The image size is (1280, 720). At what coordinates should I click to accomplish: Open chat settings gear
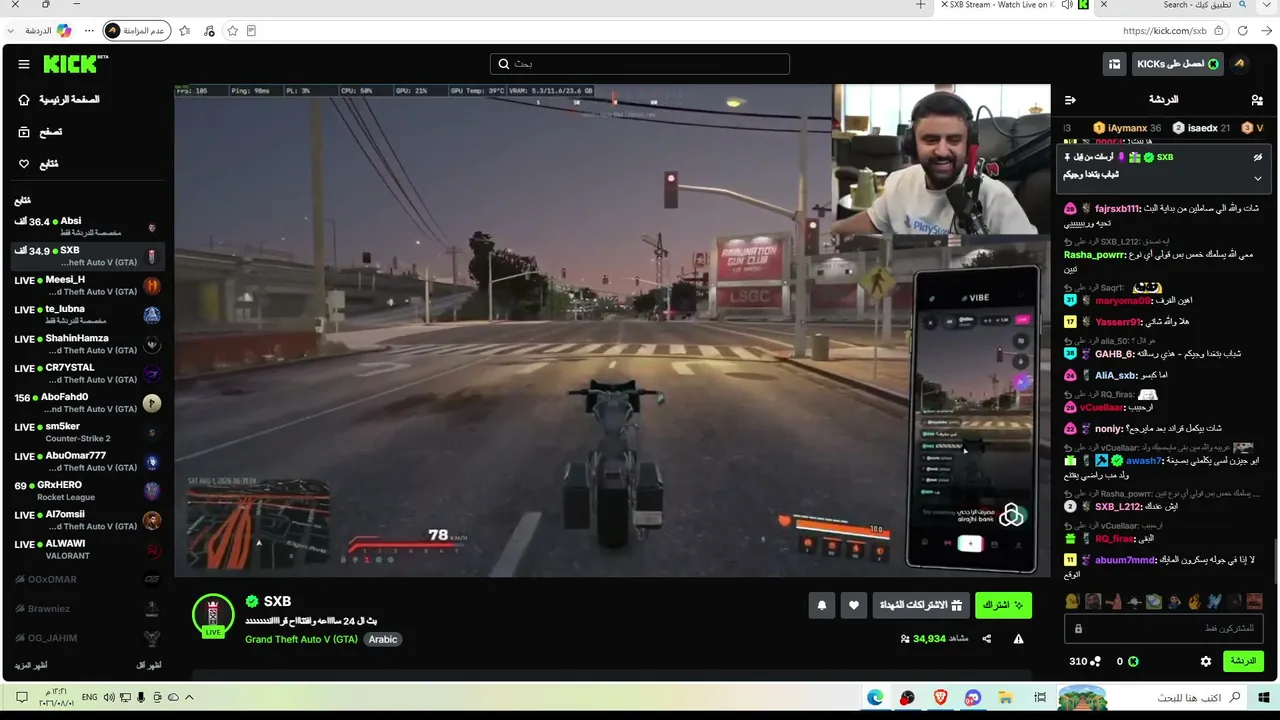(1206, 661)
